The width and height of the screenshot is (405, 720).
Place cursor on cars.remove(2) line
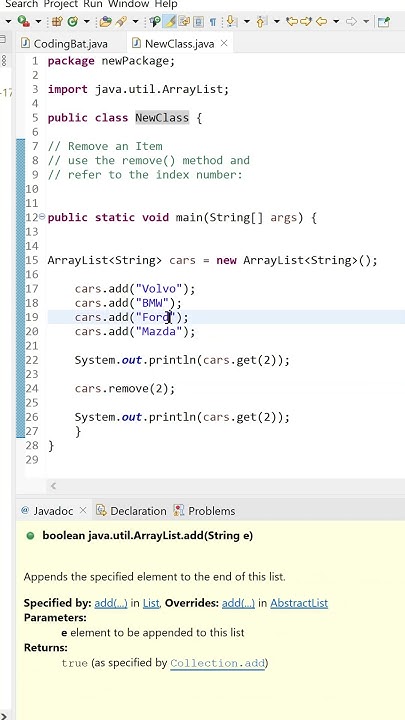[125, 389]
